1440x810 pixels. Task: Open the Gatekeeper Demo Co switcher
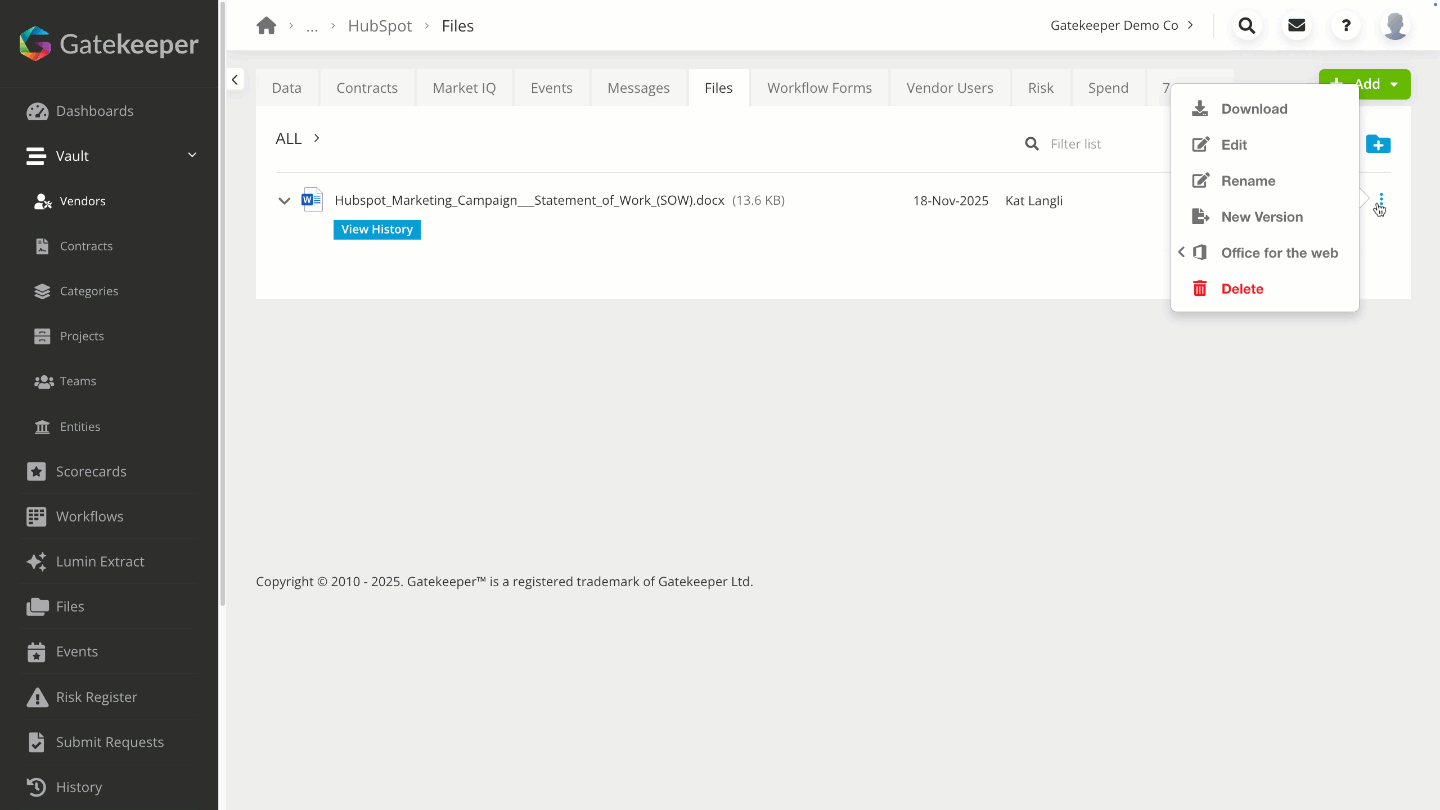(x=1122, y=26)
